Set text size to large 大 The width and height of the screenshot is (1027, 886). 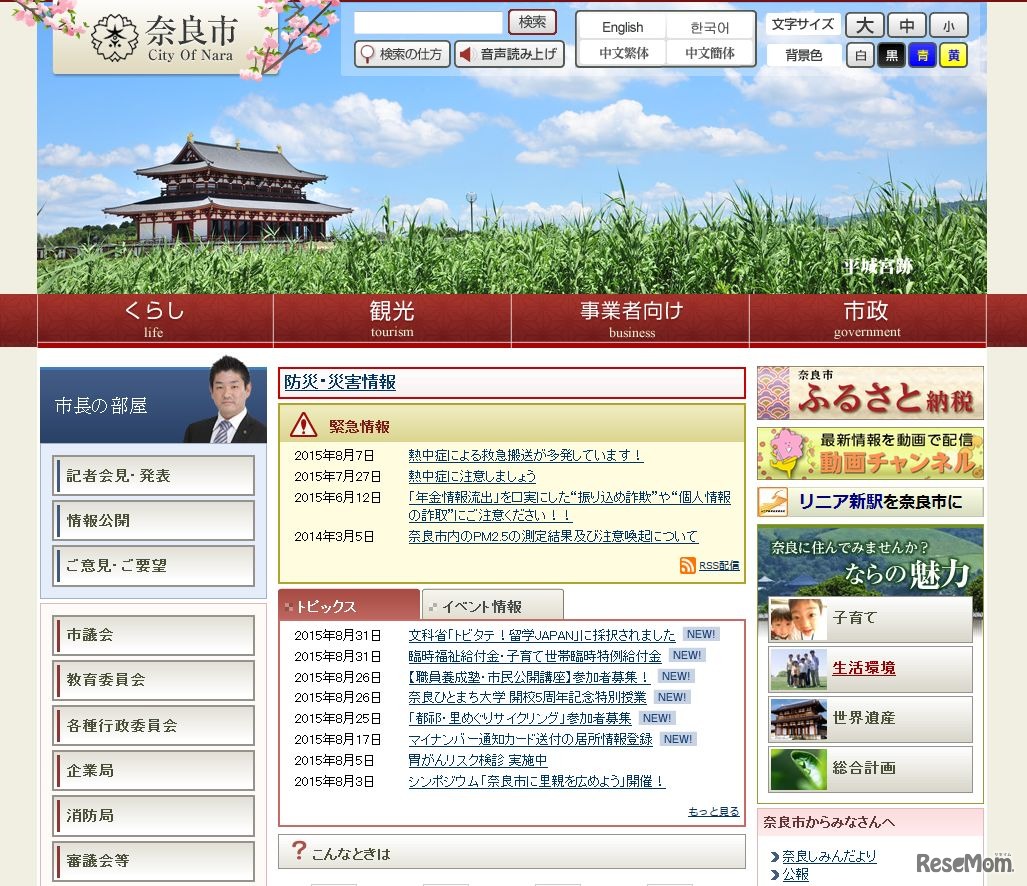pyautogui.click(x=865, y=26)
